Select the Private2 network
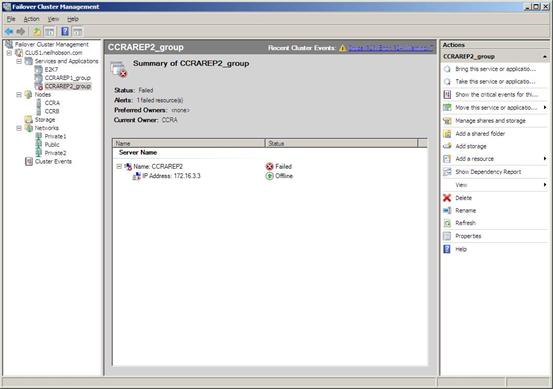 click(x=55, y=153)
